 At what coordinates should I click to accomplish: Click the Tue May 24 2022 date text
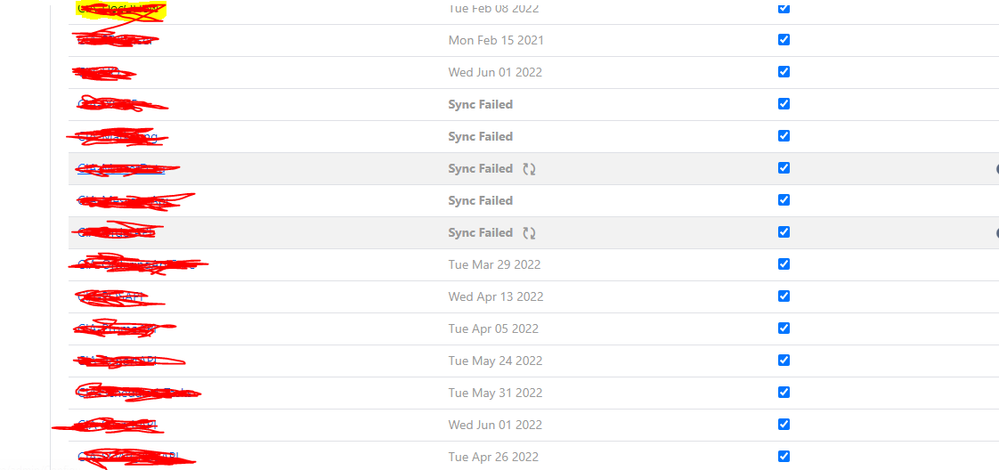pos(495,361)
